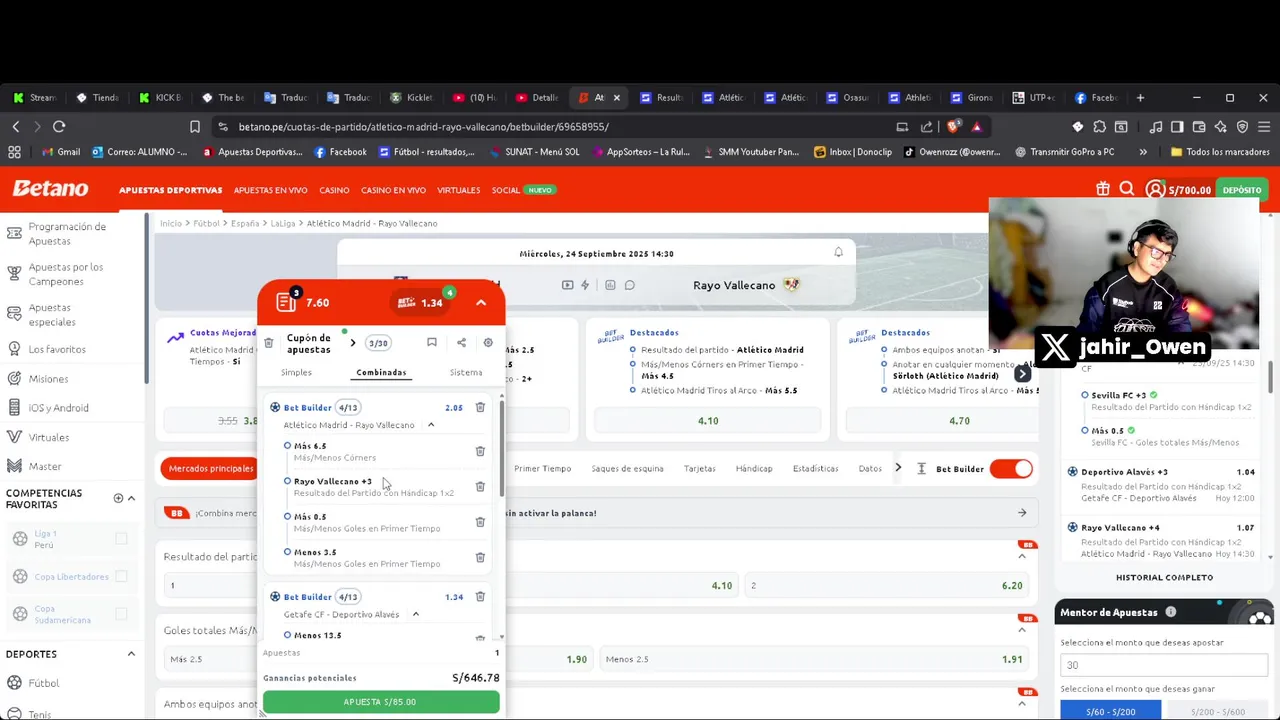
Task: Save the coupon with the bookmark icon
Action: coord(432,343)
